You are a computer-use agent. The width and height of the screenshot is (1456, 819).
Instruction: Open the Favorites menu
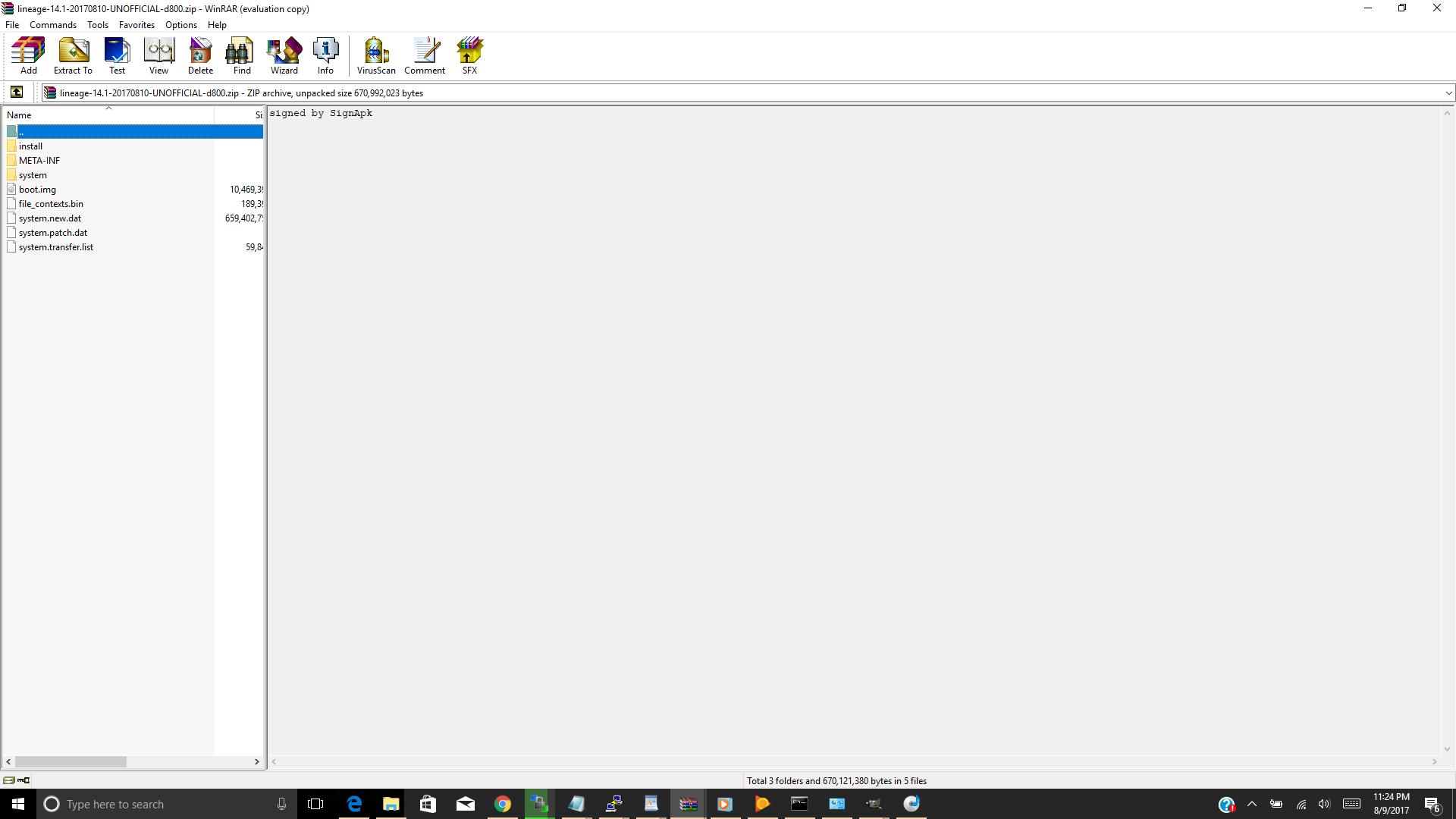click(136, 25)
